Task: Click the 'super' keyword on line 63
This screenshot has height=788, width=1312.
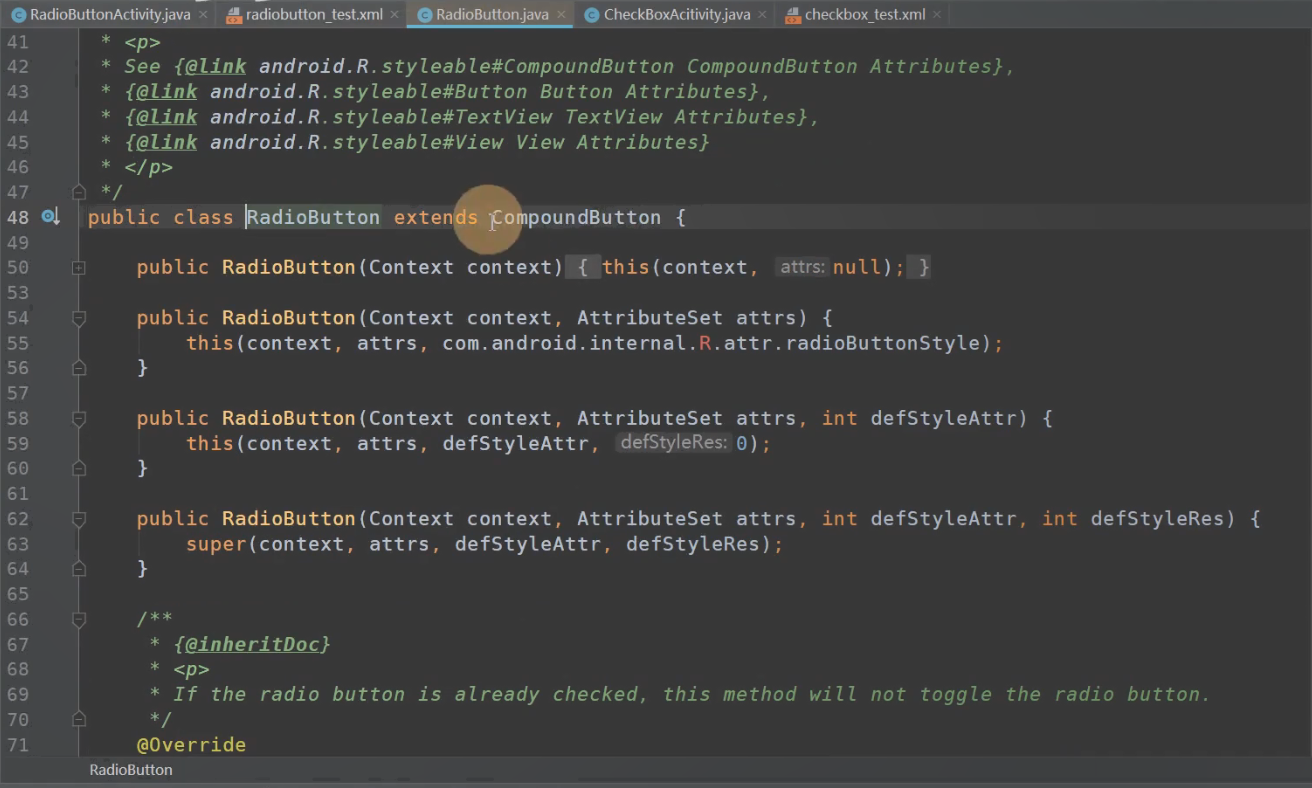Action: 216,544
